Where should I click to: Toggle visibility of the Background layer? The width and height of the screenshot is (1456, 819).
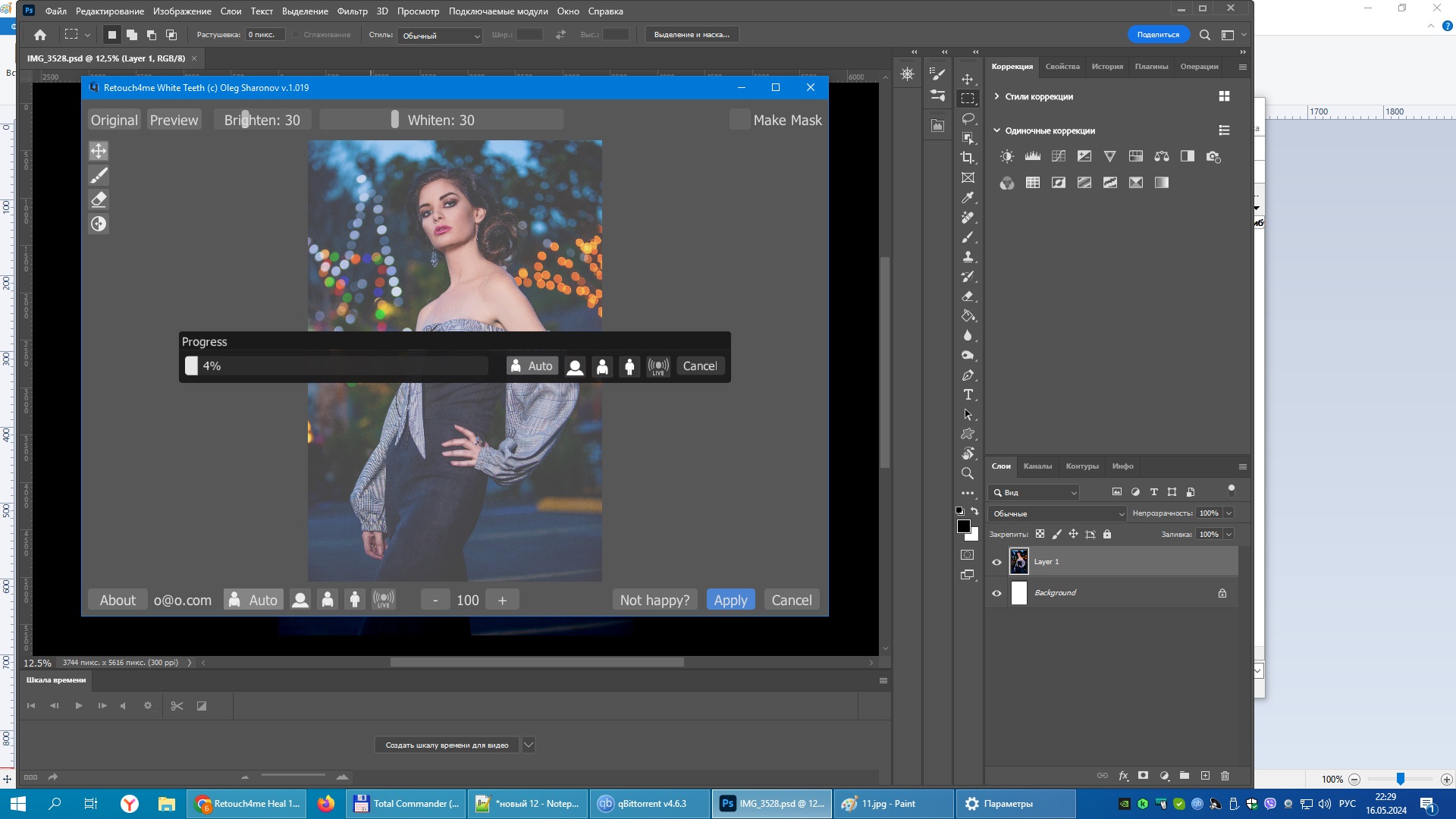click(x=996, y=593)
